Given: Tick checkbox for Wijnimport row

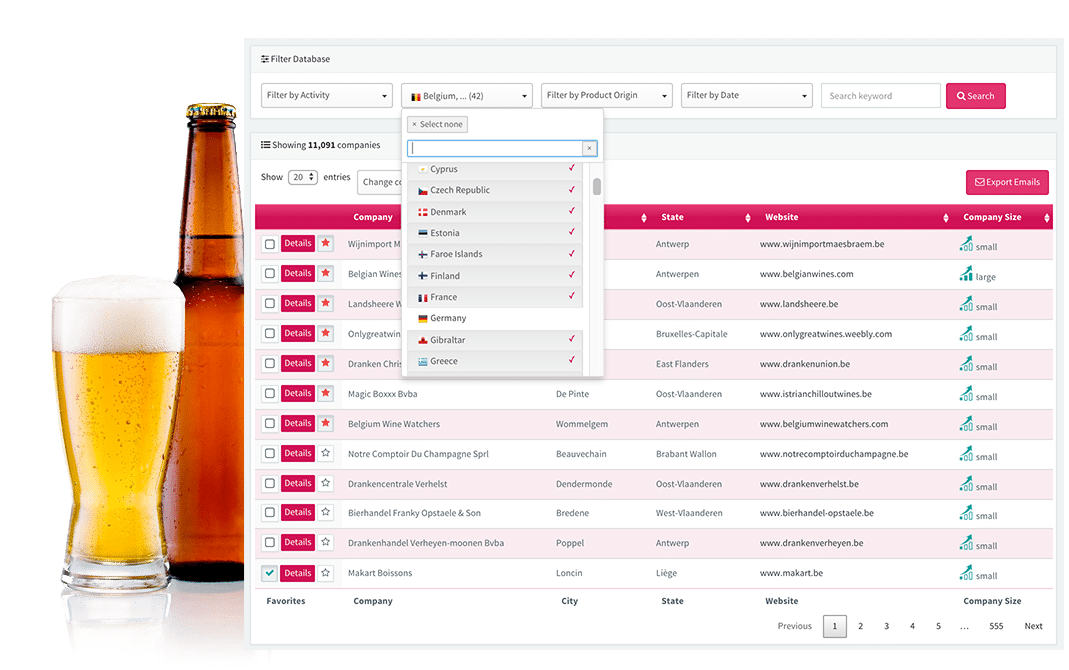Looking at the screenshot, I should (x=270, y=244).
